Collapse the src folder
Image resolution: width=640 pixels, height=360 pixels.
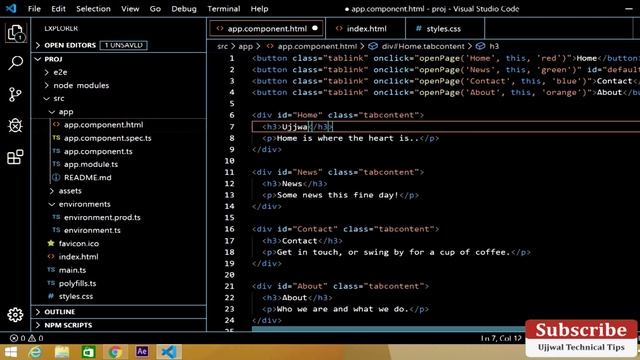pos(59,98)
